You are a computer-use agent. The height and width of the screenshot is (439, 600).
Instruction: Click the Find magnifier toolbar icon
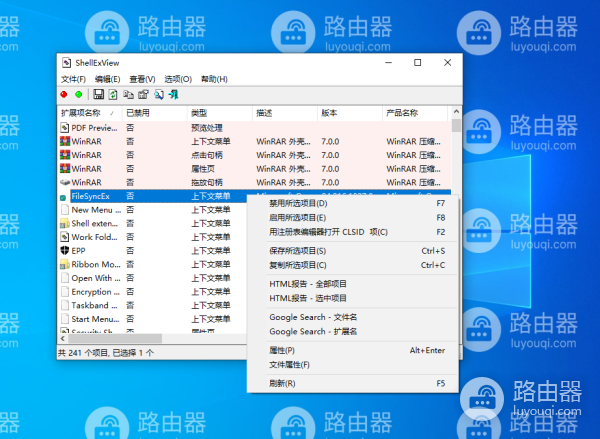pyautogui.click(x=158, y=94)
